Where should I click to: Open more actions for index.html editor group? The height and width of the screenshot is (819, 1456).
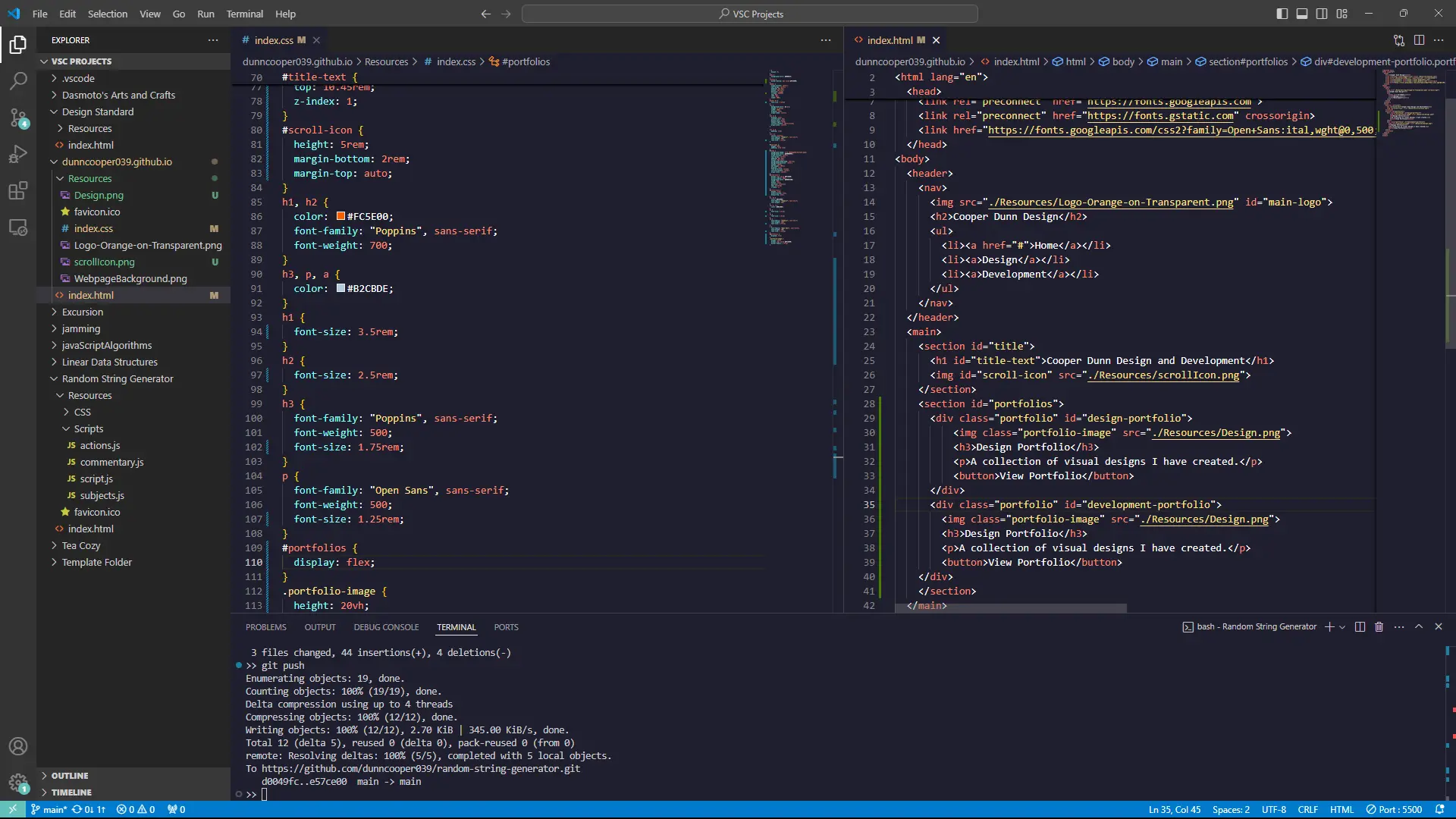pyautogui.click(x=1439, y=40)
